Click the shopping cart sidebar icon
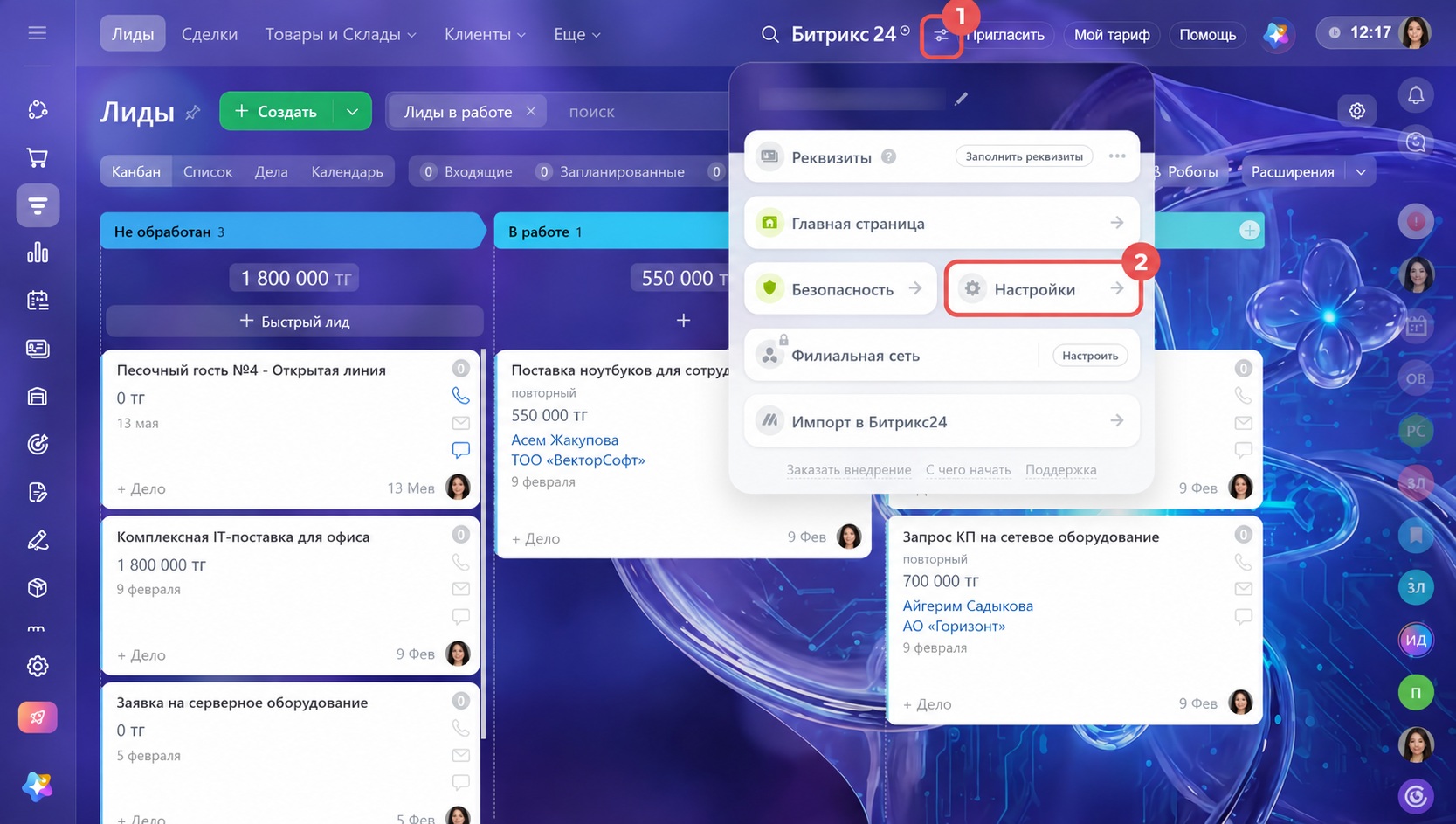Screen dimensions: 1456x824 37,158
